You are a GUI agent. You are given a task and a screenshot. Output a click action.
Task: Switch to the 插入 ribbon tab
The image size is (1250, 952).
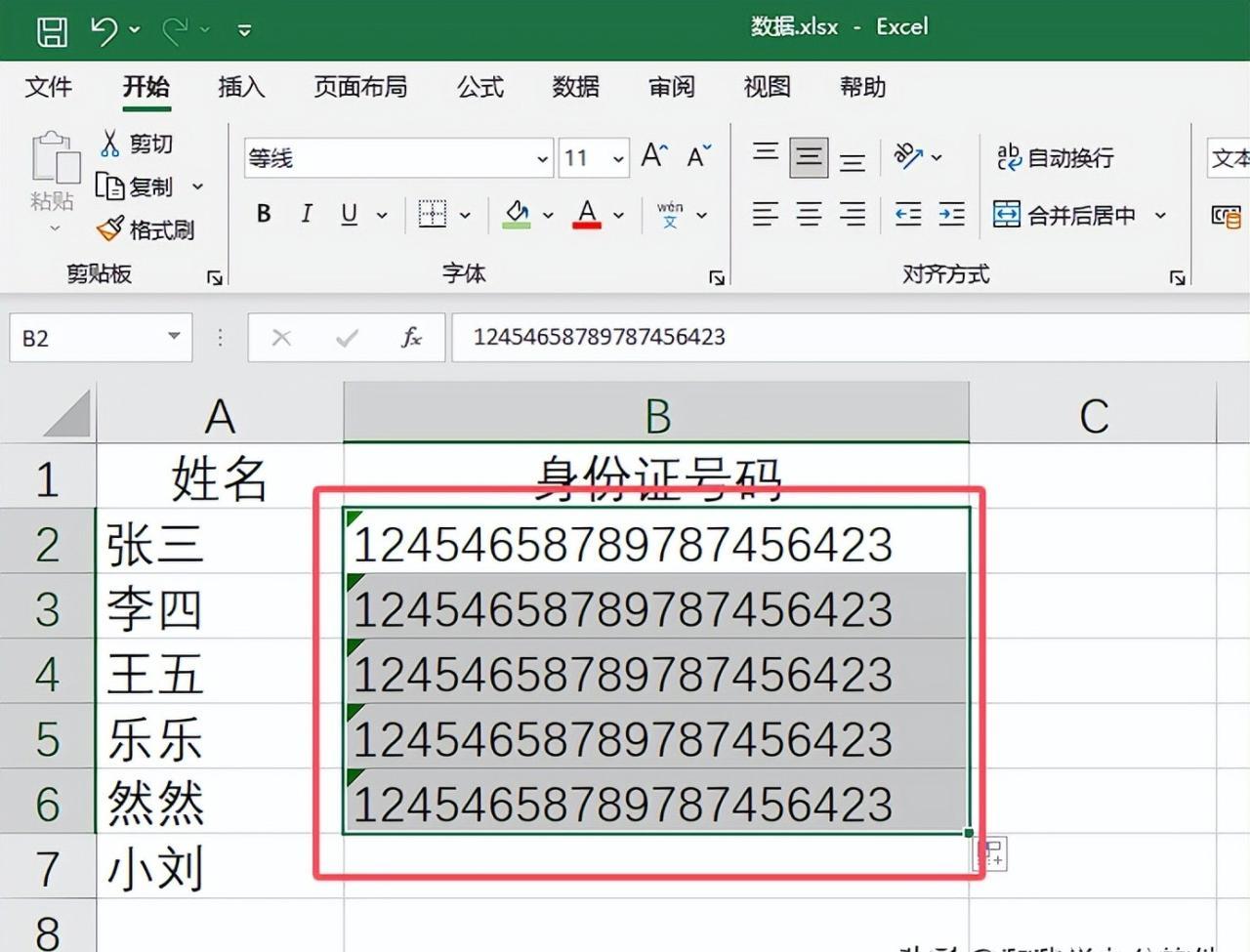pyautogui.click(x=241, y=87)
